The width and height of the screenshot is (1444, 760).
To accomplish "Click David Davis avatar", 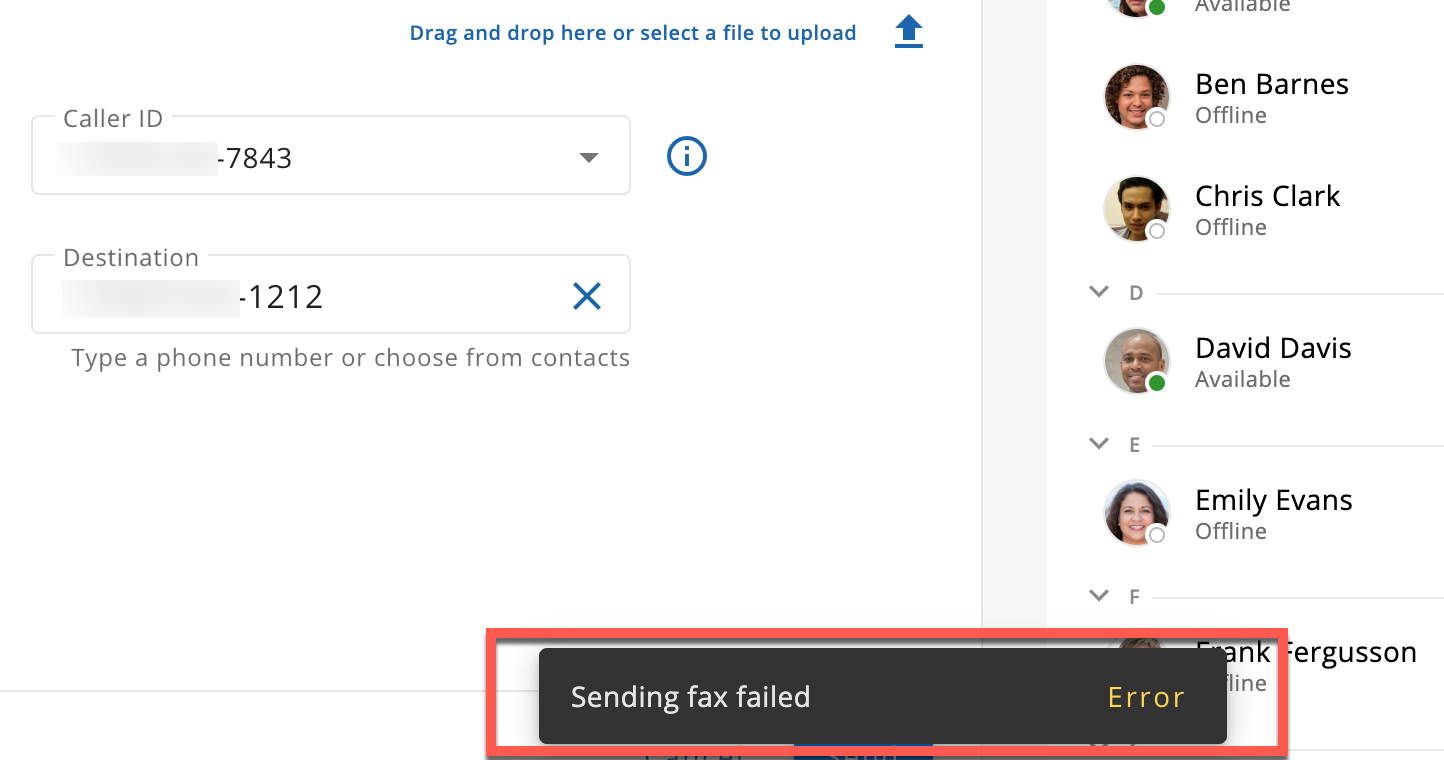I will 1137,361.
